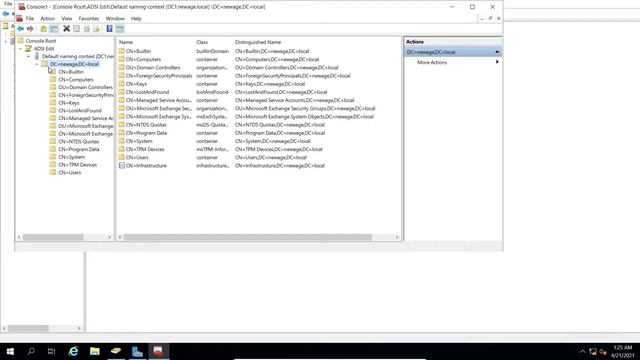Select CN=System in the console tree

point(71,157)
